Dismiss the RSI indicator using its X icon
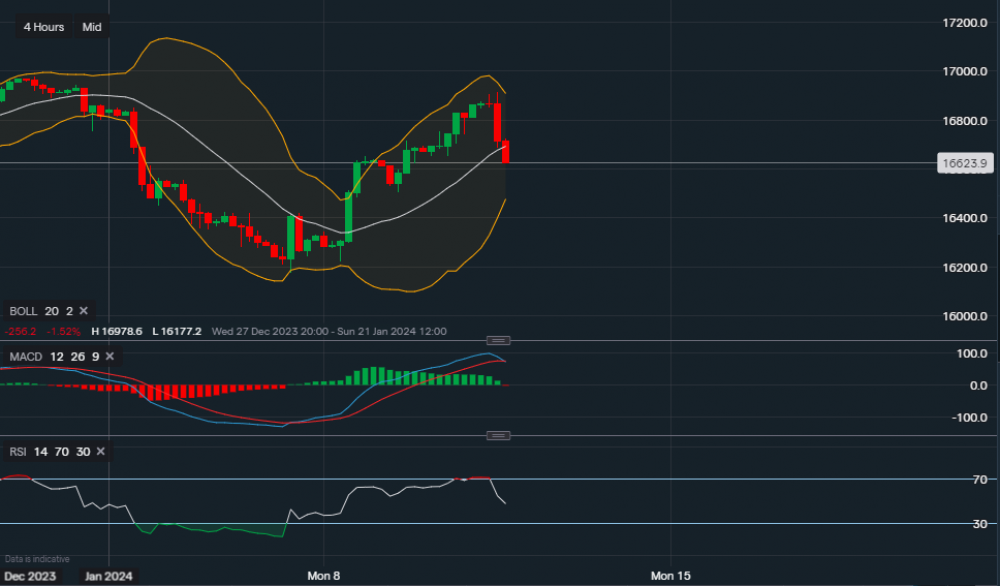1000x586 pixels. click(x=100, y=452)
